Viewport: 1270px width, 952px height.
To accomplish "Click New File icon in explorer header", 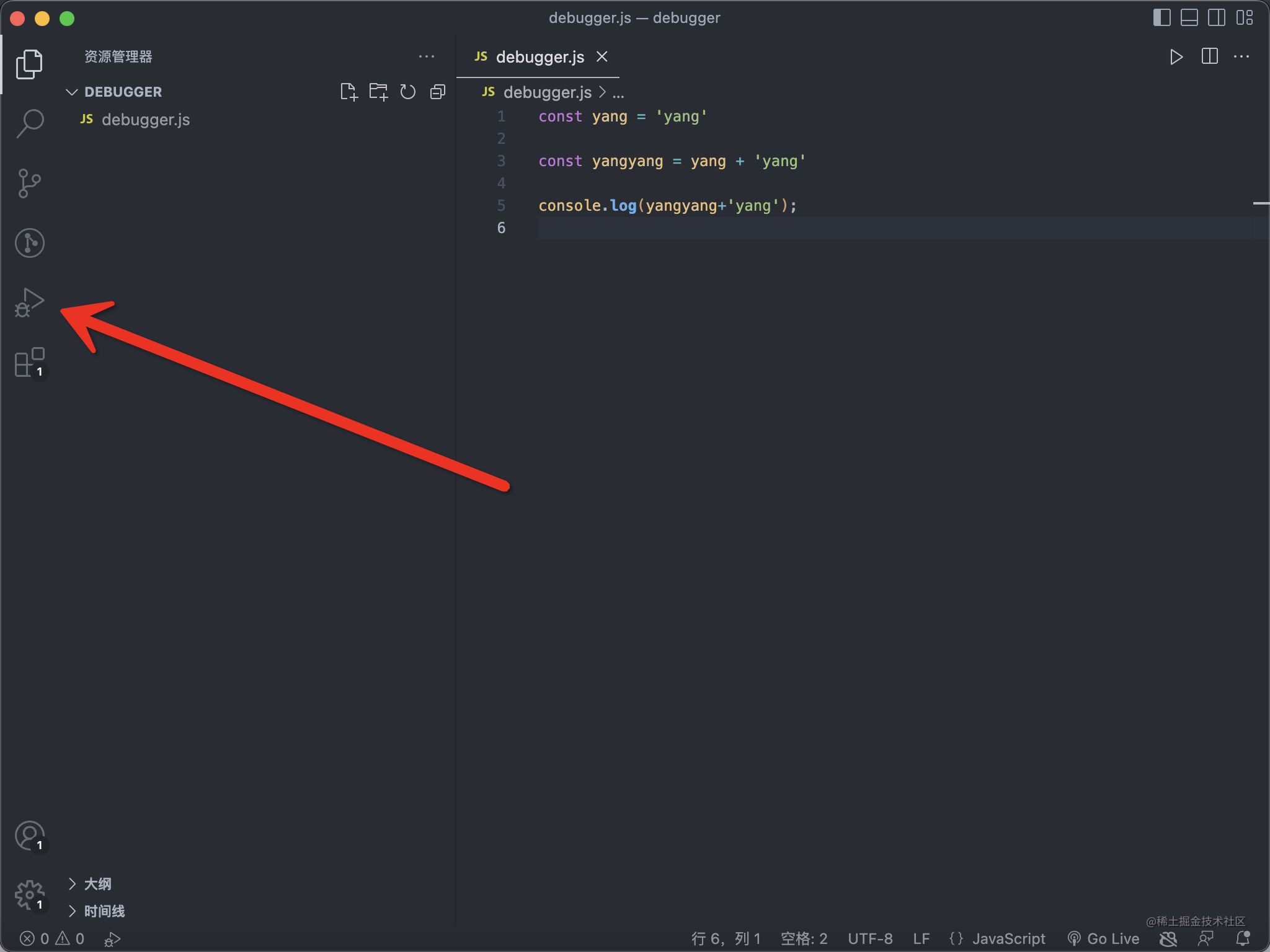I will (349, 92).
